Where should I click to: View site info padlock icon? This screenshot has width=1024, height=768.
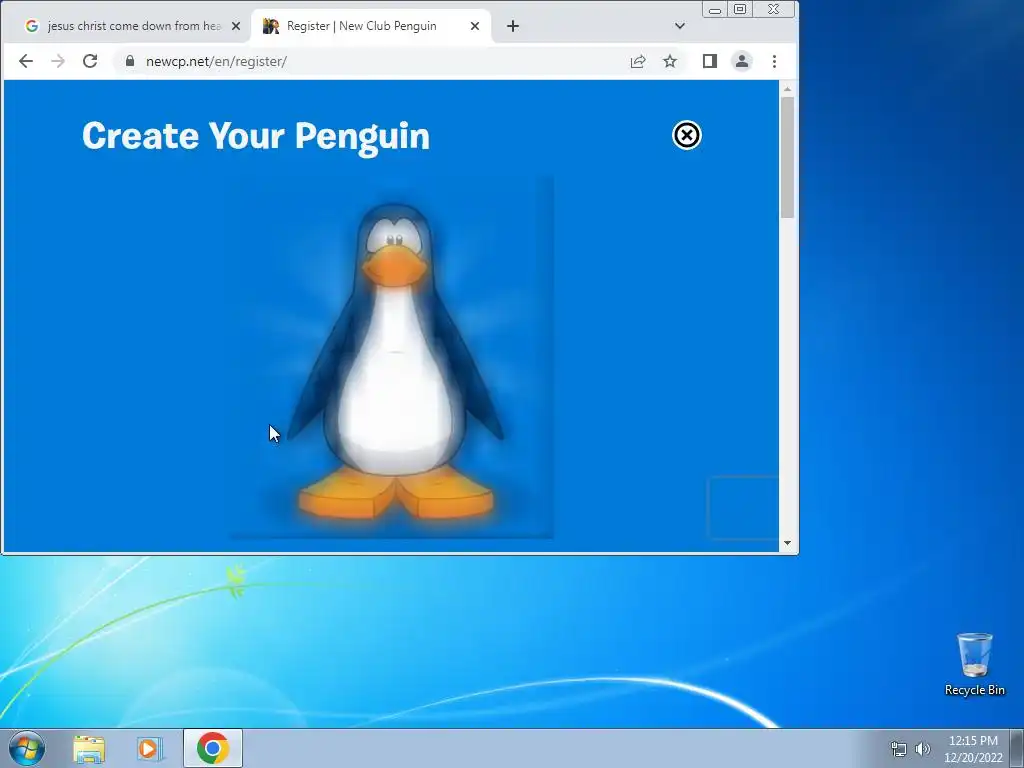click(129, 61)
